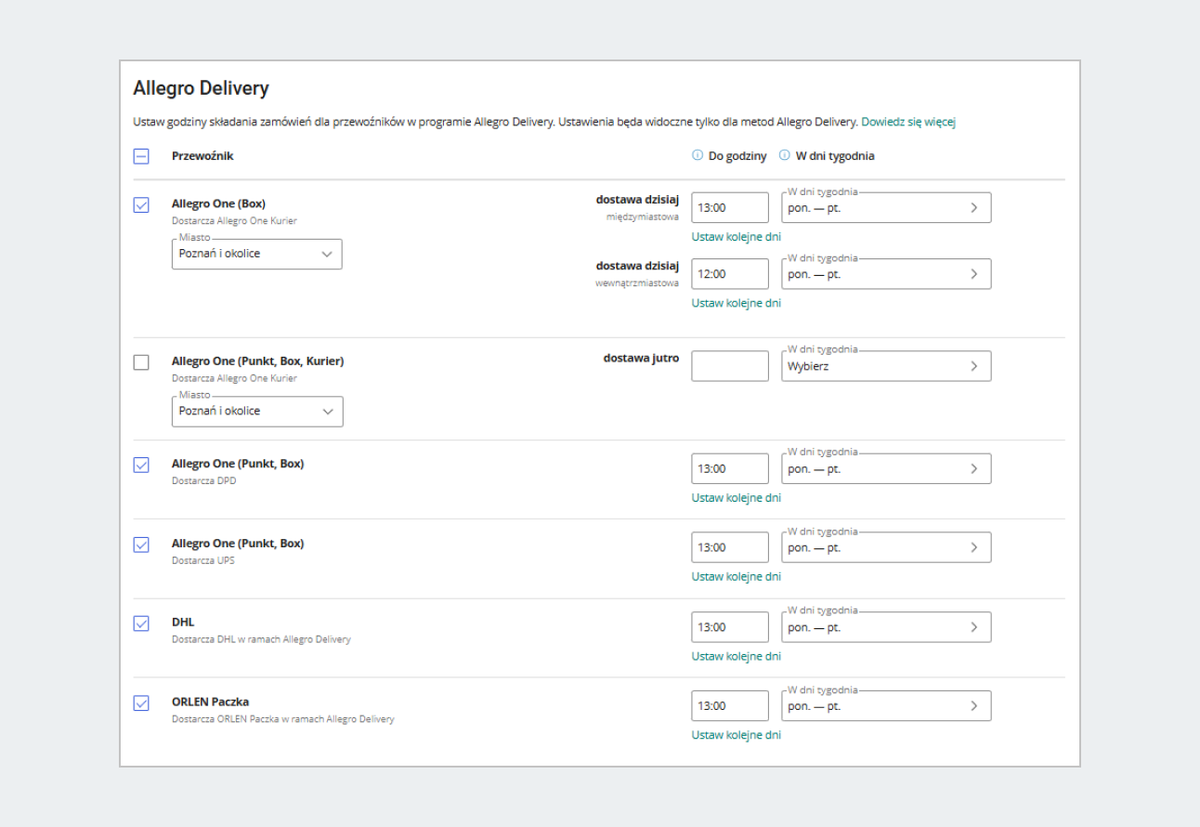
Task: Click Ustaw kolejne dni under wewnątrzmiastowa delivery
Action: (x=736, y=303)
